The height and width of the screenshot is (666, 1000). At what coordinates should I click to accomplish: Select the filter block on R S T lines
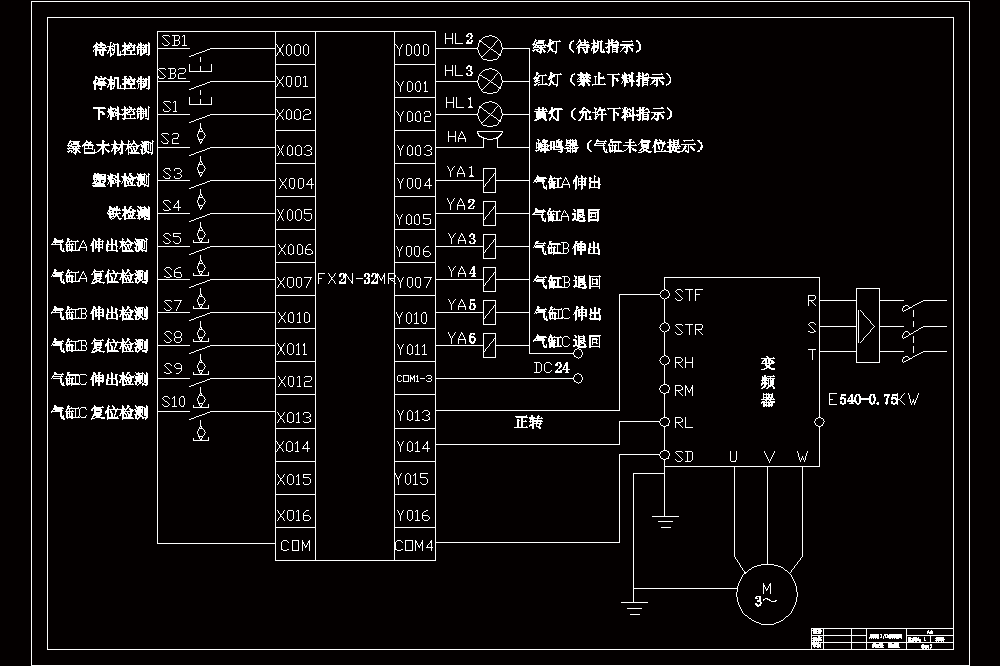(x=867, y=325)
